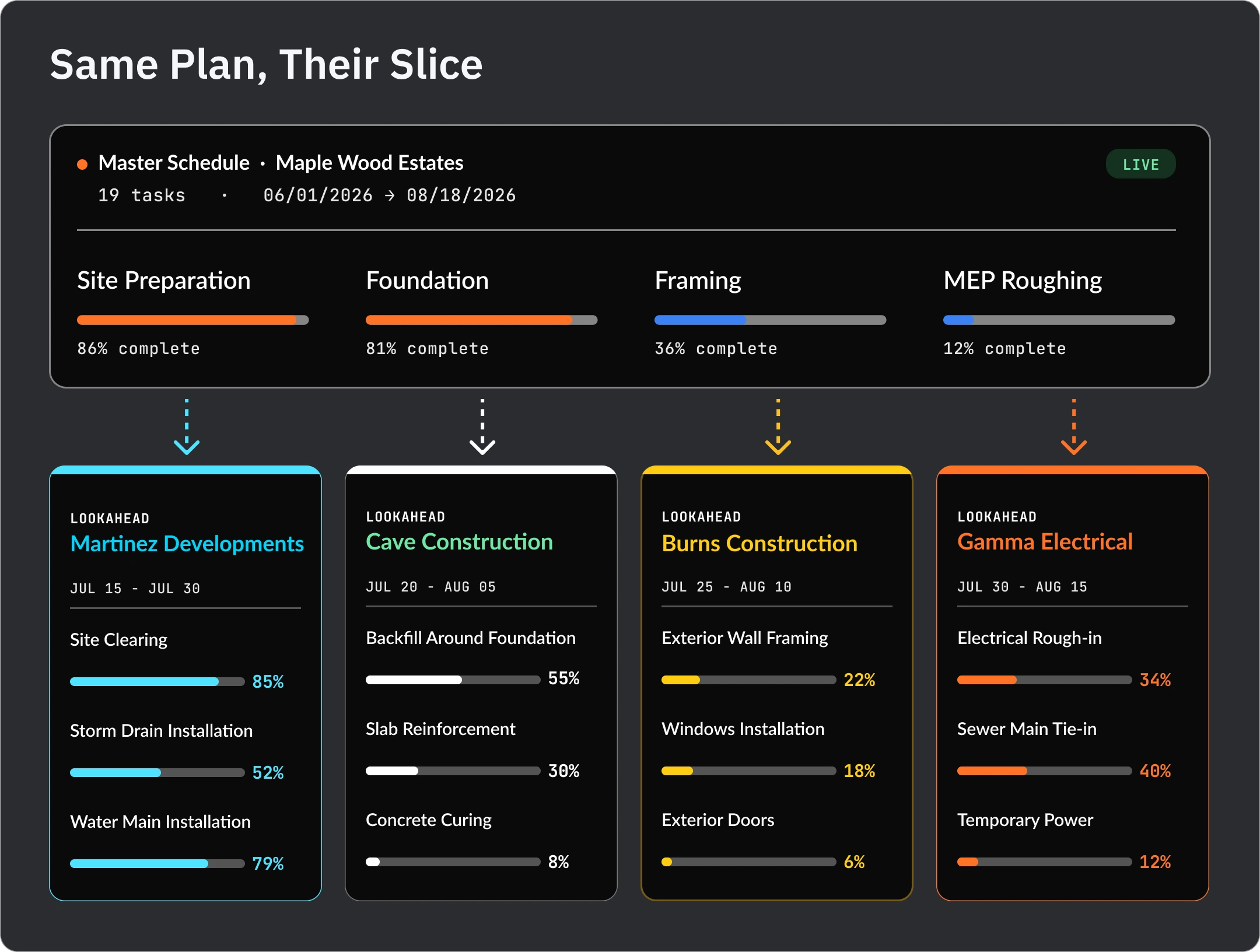Click the Windows Installation progress bar
The width and height of the screenshot is (1260, 952).
[x=748, y=771]
